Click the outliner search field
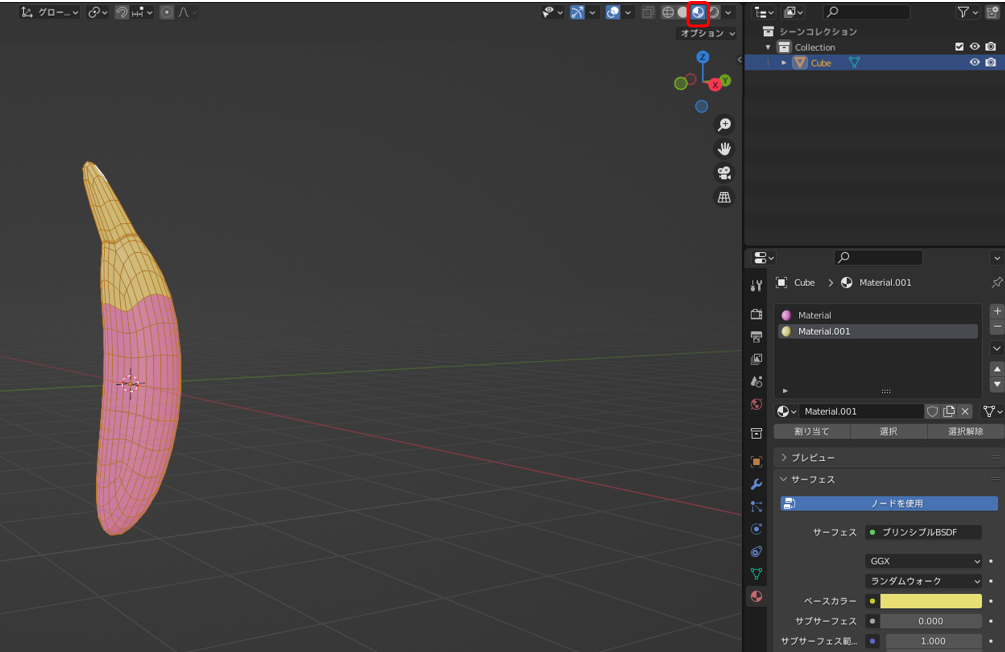The width and height of the screenshot is (1005, 652). tap(867, 12)
